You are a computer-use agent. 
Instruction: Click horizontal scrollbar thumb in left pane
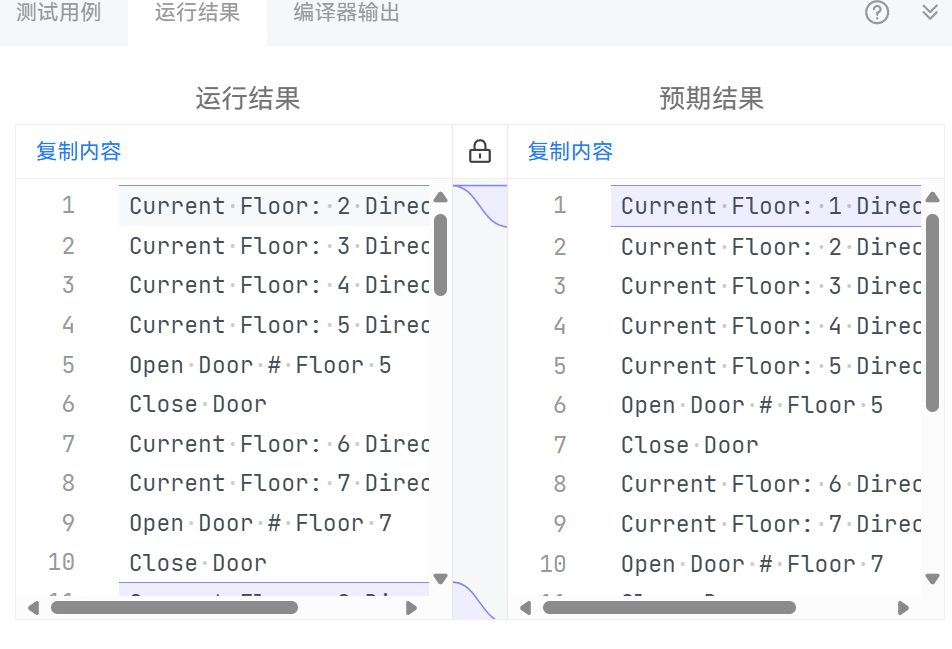point(174,607)
